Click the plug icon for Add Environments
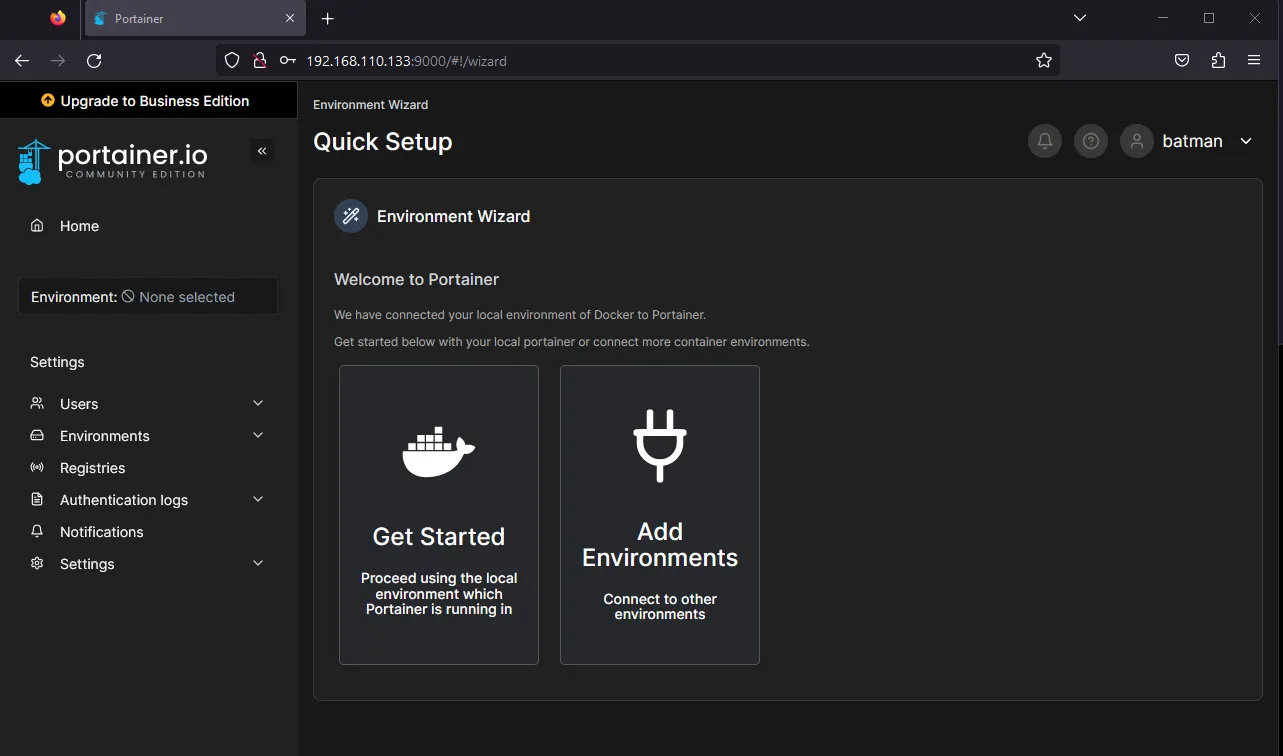The height and width of the screenshot is (756, 1283). (x=660, y=445)
